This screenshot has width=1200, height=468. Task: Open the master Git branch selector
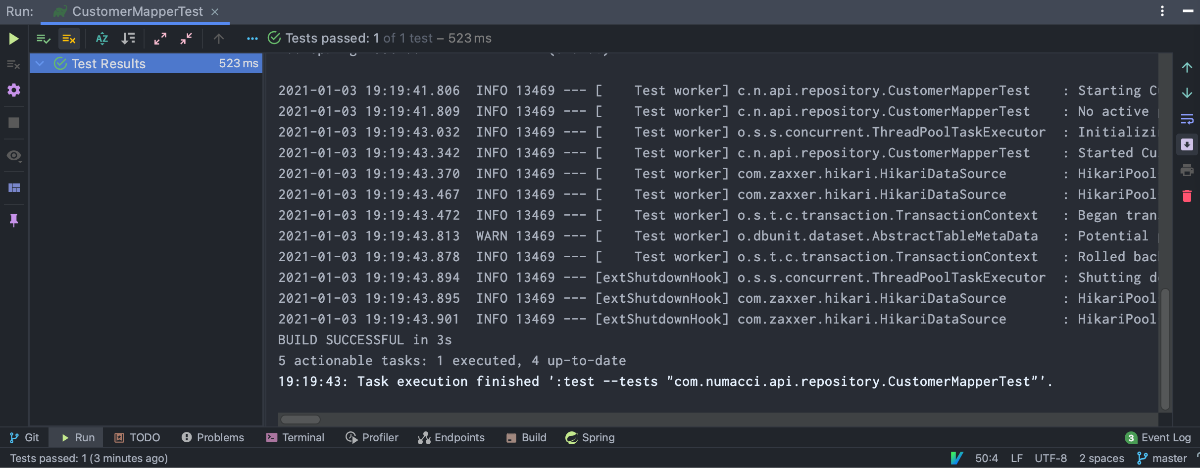point(1161,458)
